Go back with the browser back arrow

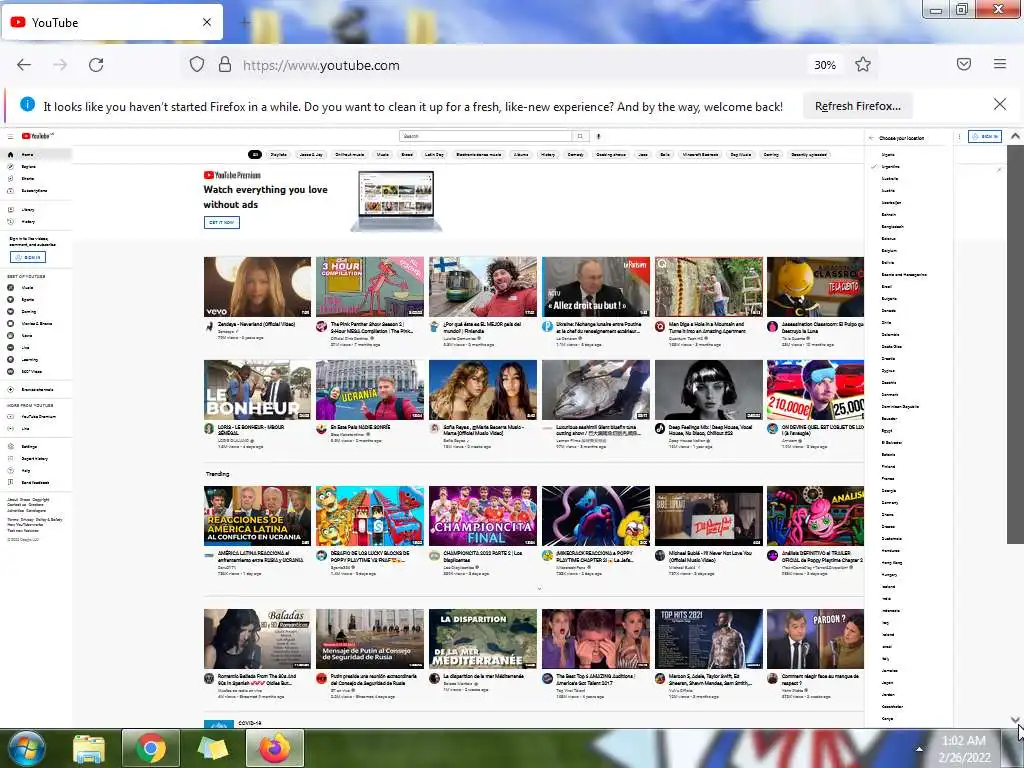pos(24,65)
